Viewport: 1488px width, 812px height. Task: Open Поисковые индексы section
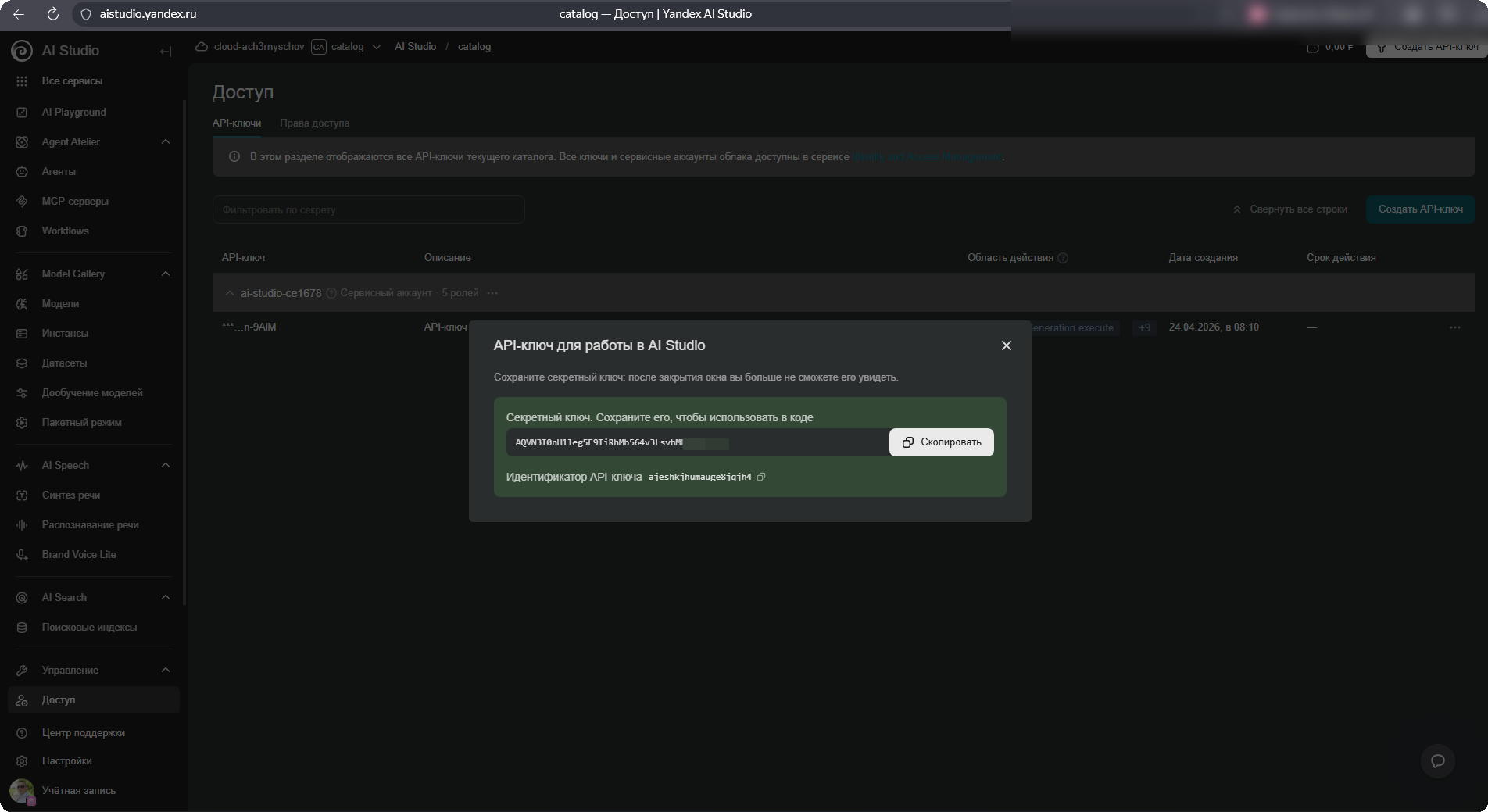(x=89, y=627)
